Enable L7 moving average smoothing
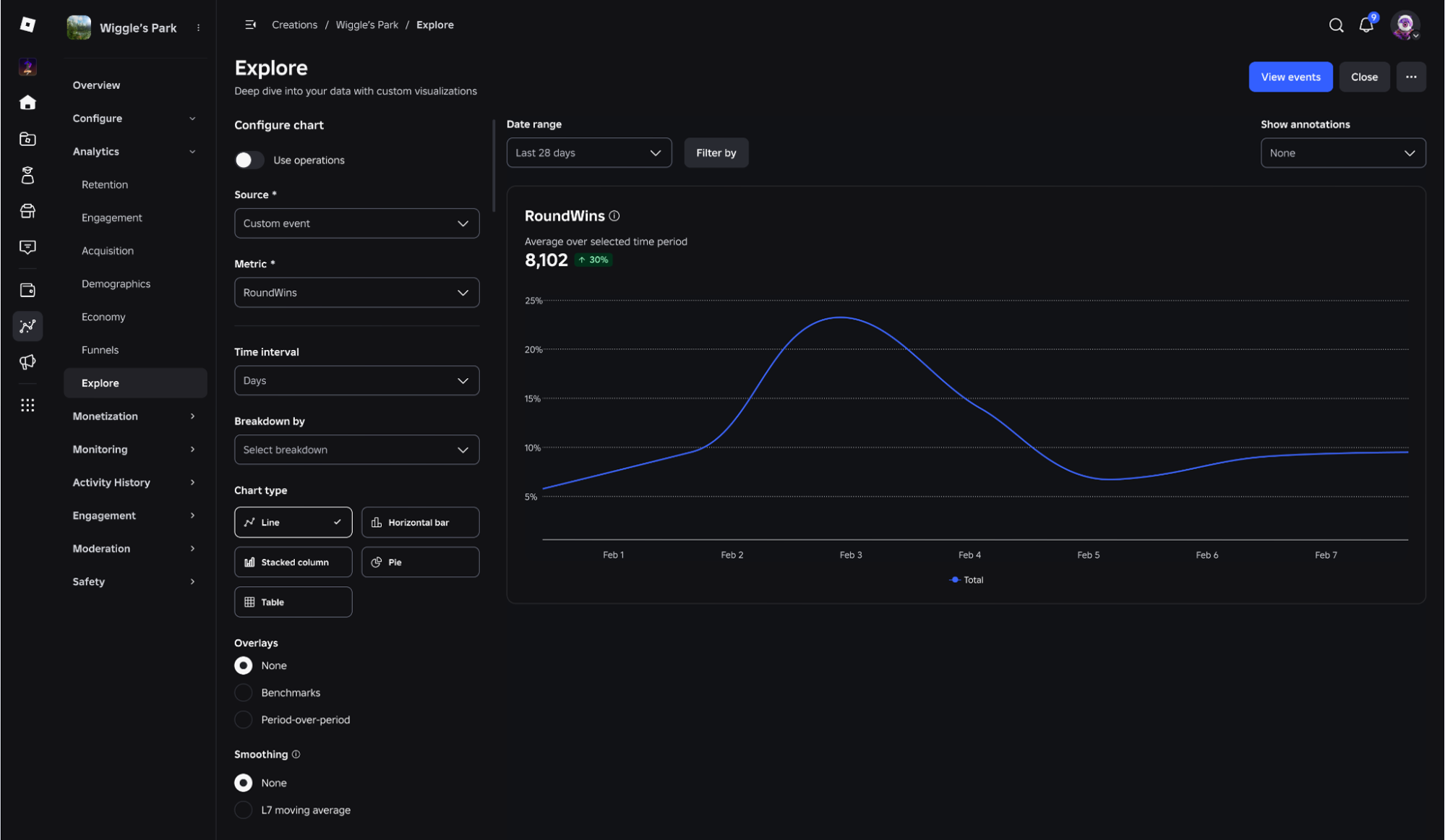Image resolution: width=1445 pixels, height=840 pixels. (x=244, y=810)
